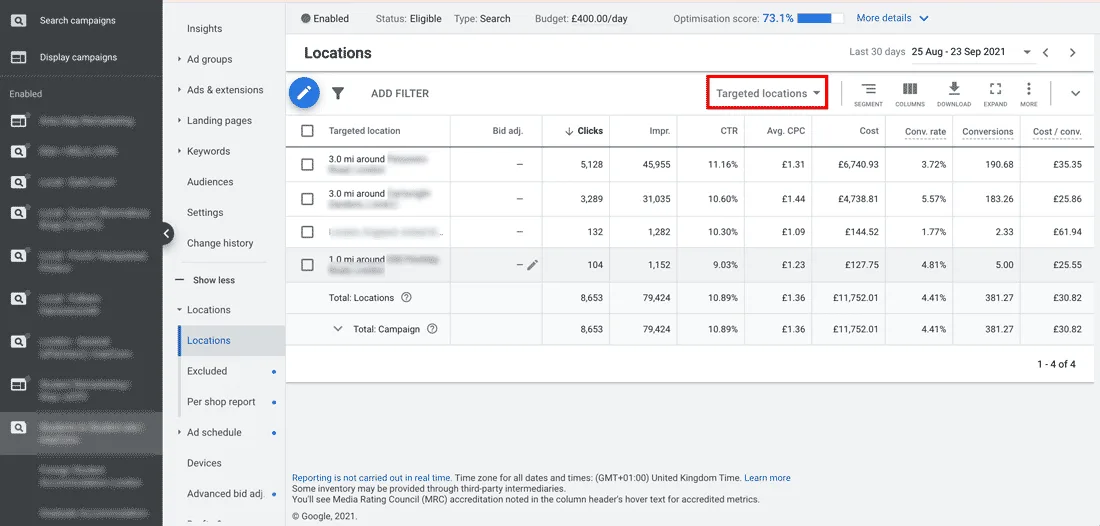The height and width of the screenshot is (526, 1100).
Task: Open Settings page
Action: (x=205, y=213)
